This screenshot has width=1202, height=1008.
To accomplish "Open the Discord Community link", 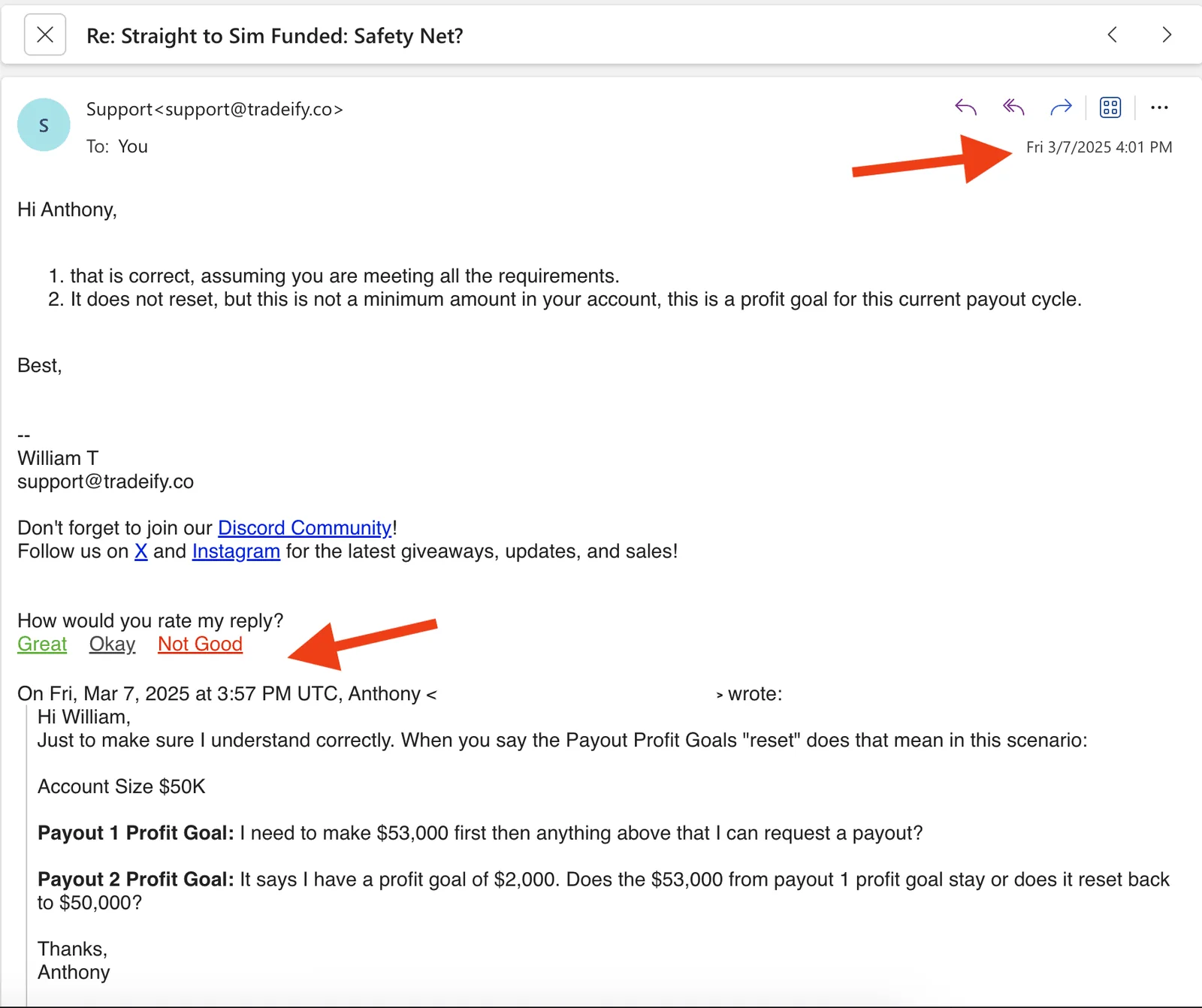I will [305, 528].
